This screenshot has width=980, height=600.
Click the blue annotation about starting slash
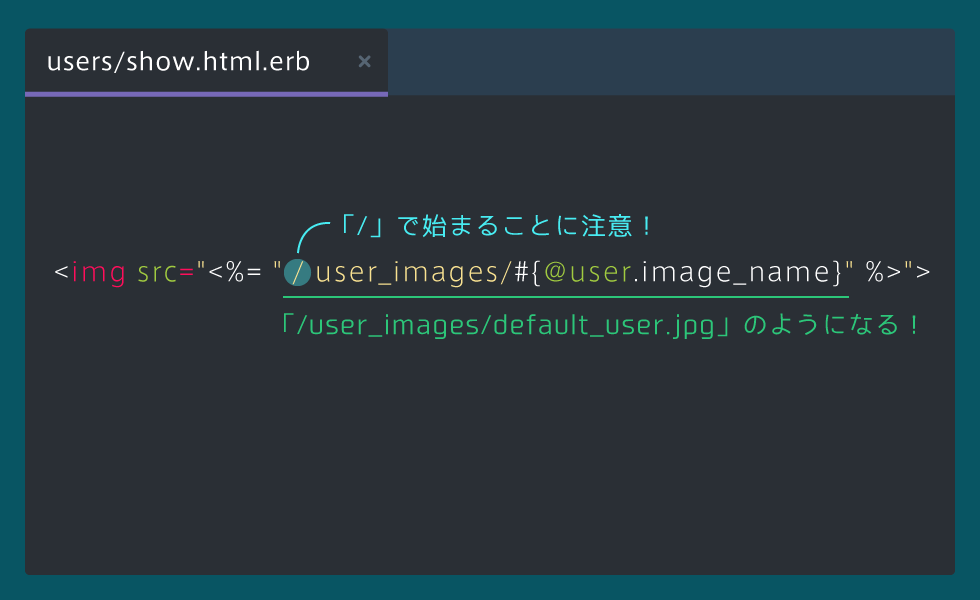(x=496, y=226)
